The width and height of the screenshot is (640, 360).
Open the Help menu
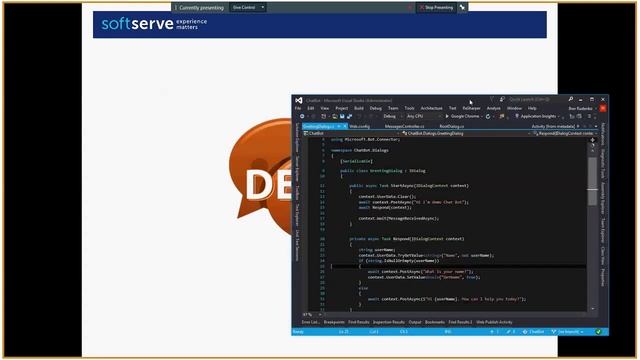click(x=532, y=108)
